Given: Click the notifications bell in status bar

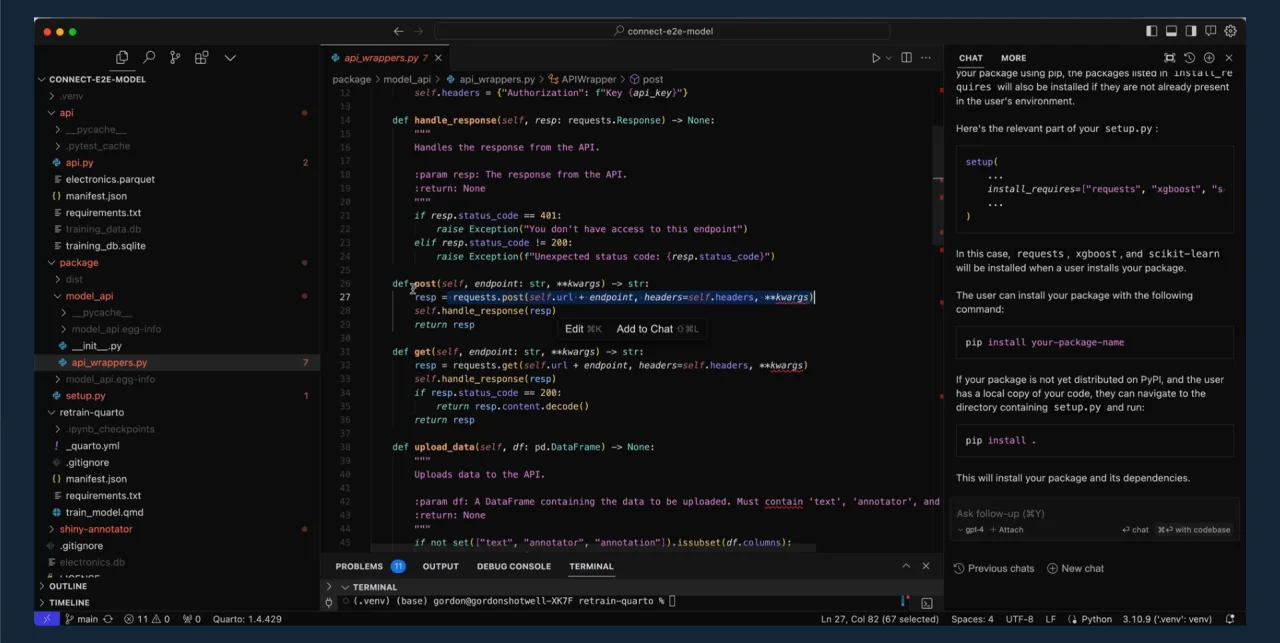Looking at the screenshot, I should [1230, 619].
